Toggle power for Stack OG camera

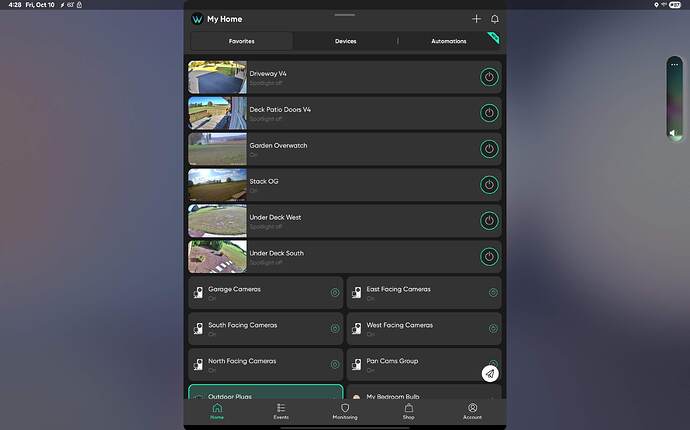(x=489, y=185)
